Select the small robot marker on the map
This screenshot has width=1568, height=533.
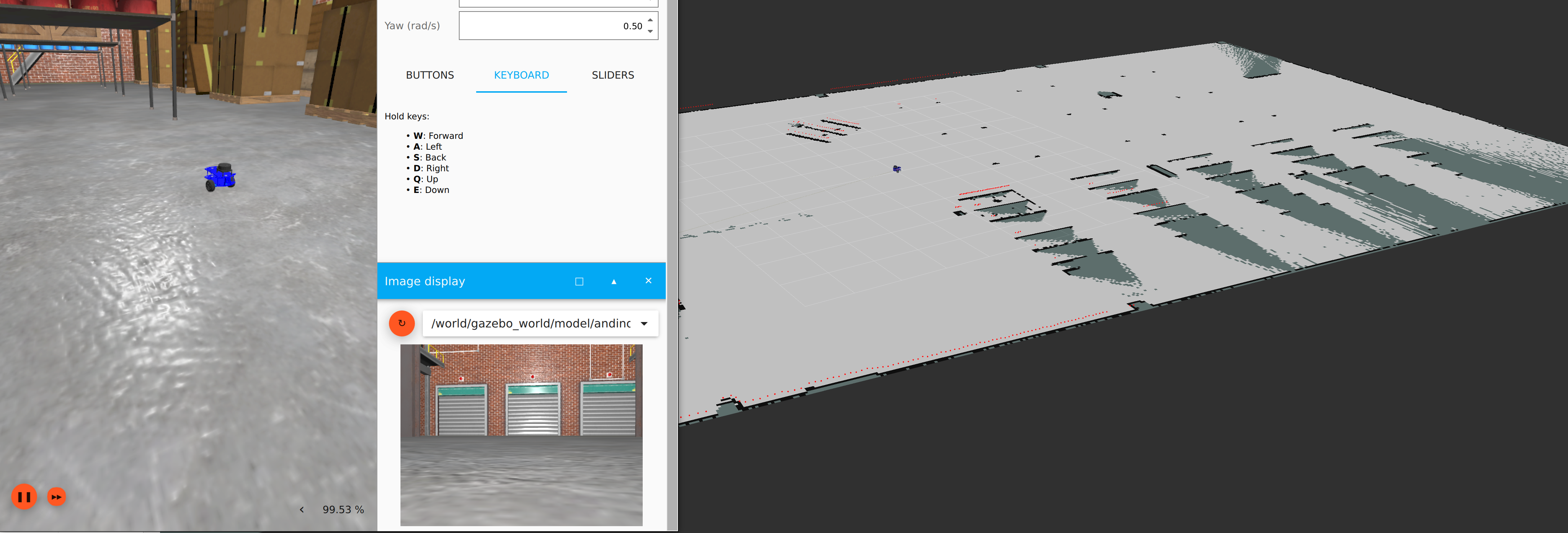pos(896,169)
